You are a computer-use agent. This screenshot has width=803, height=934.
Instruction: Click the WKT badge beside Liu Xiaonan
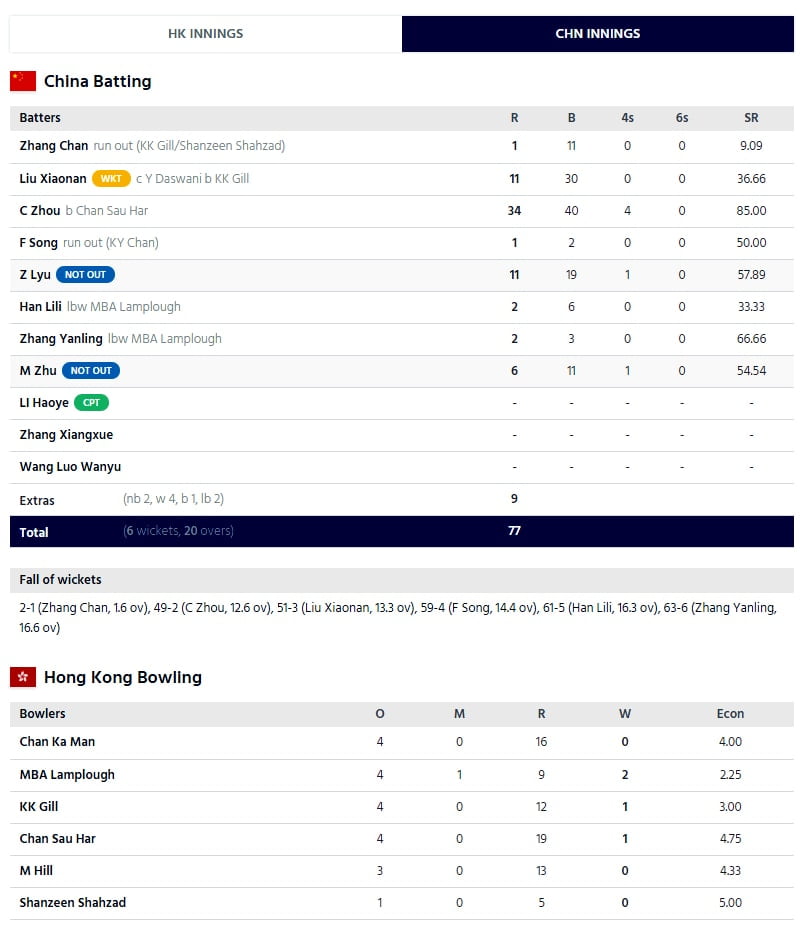111,179
